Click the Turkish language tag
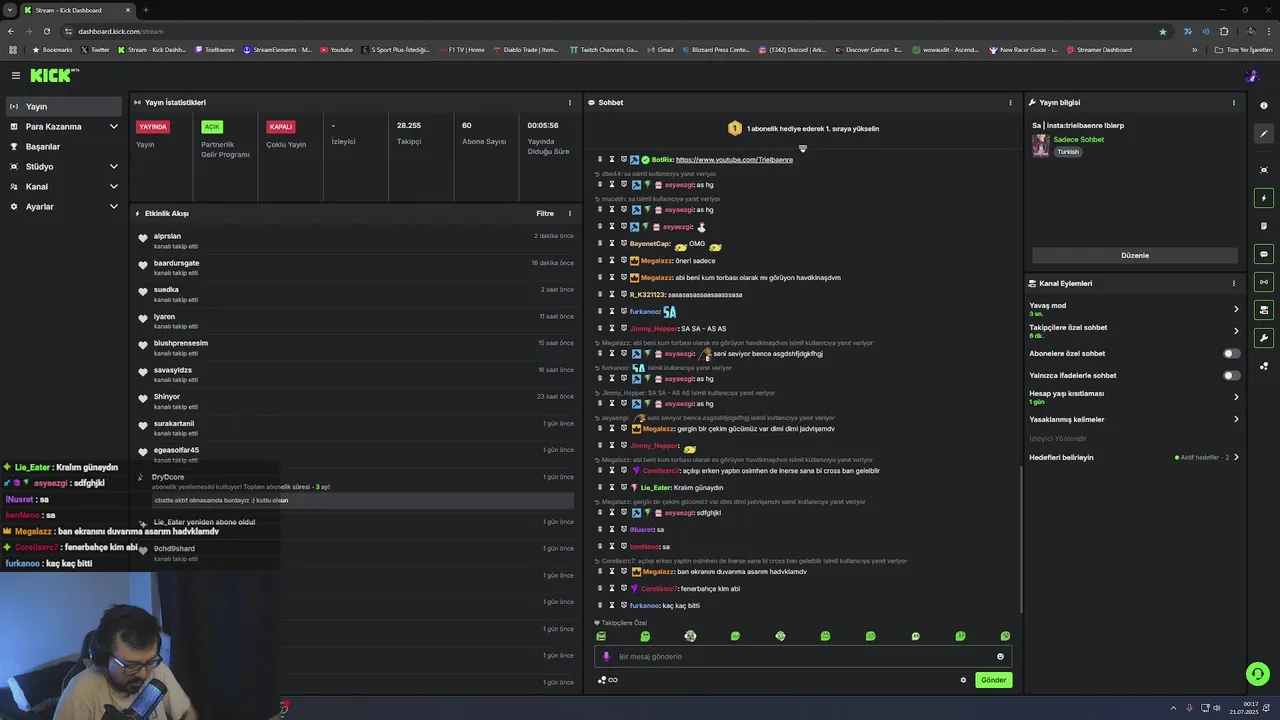This screenshot has width=1280, height=720. (x=1068, y=152)
